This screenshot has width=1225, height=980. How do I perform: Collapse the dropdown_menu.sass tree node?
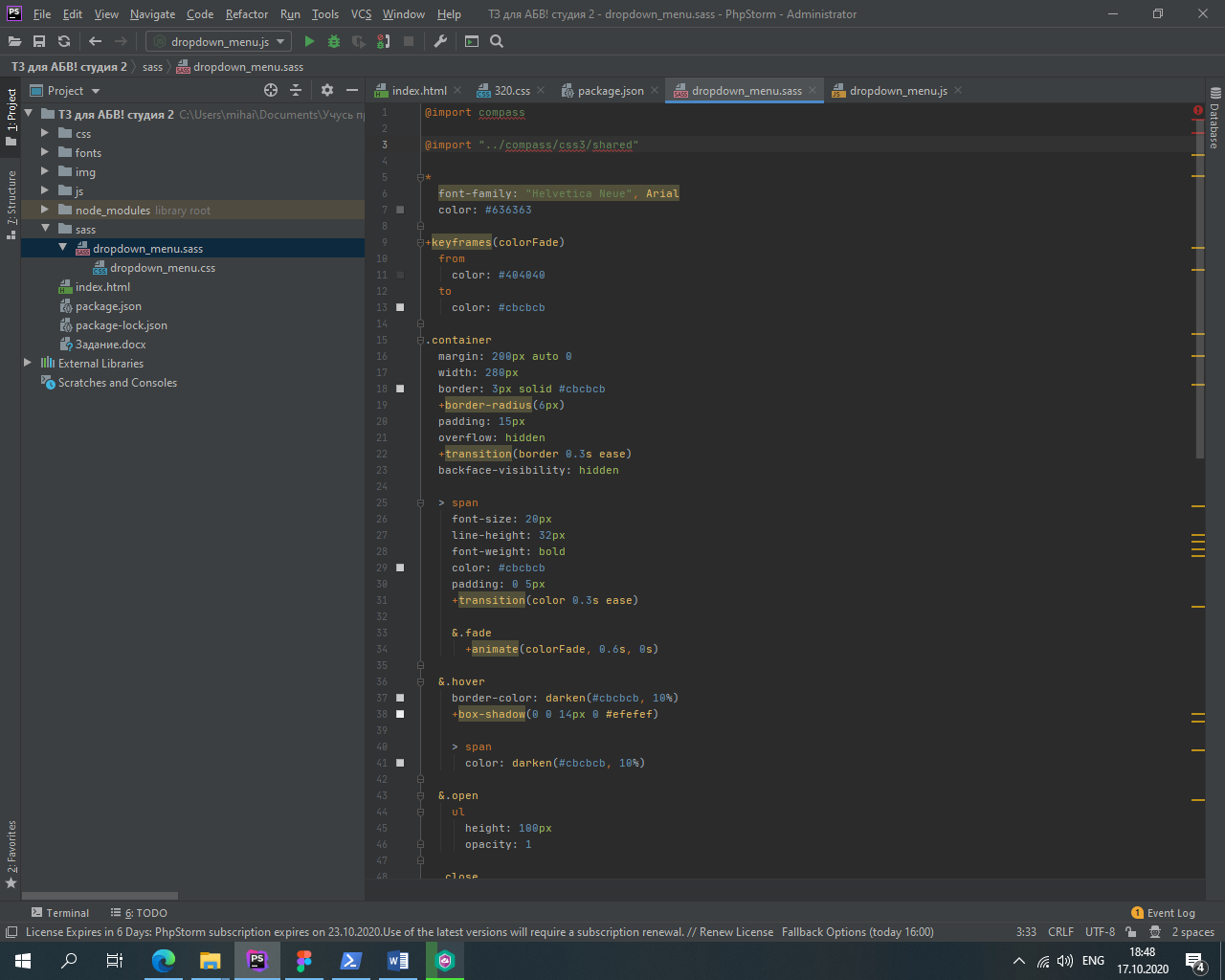[x=62, y=248]
